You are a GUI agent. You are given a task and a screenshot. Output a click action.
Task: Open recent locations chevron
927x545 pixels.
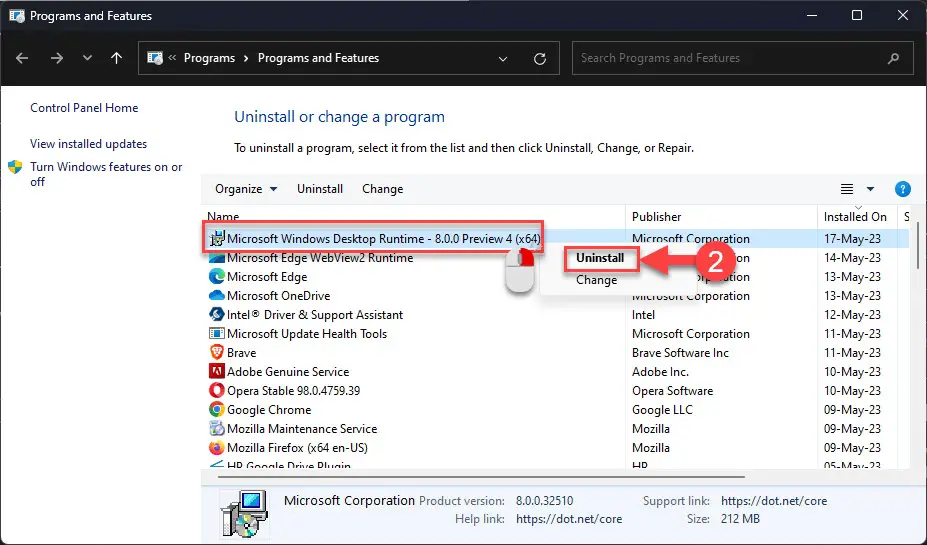87,58
